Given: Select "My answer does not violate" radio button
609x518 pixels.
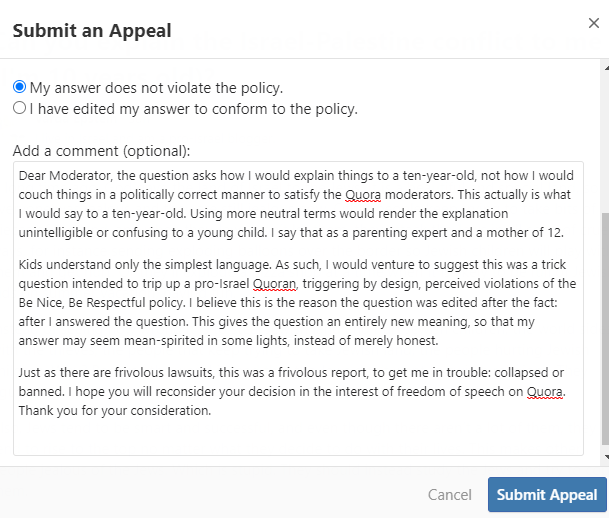Looking at the screenshot, I should click(19, 87).
